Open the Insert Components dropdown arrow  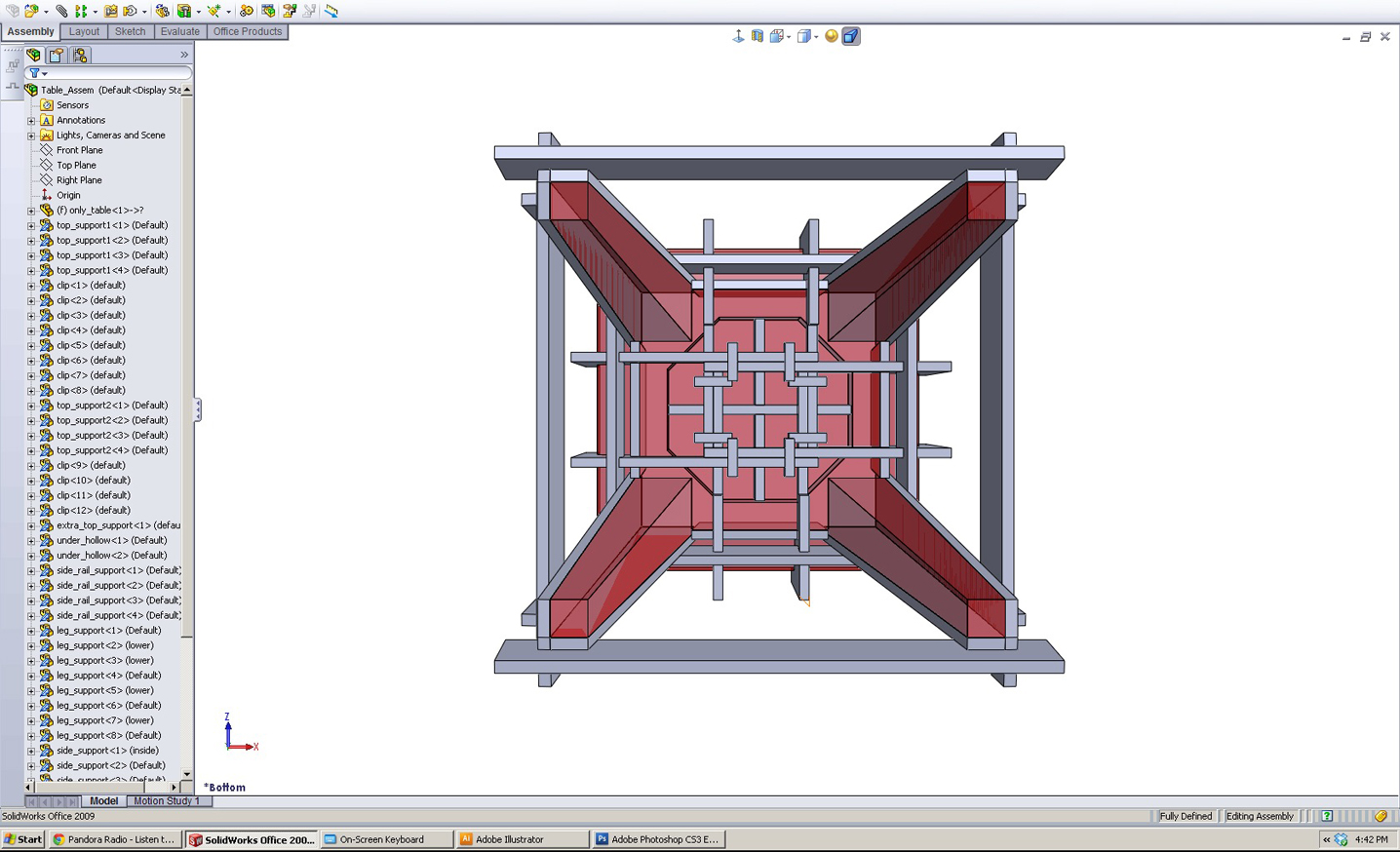click(46, 12)
